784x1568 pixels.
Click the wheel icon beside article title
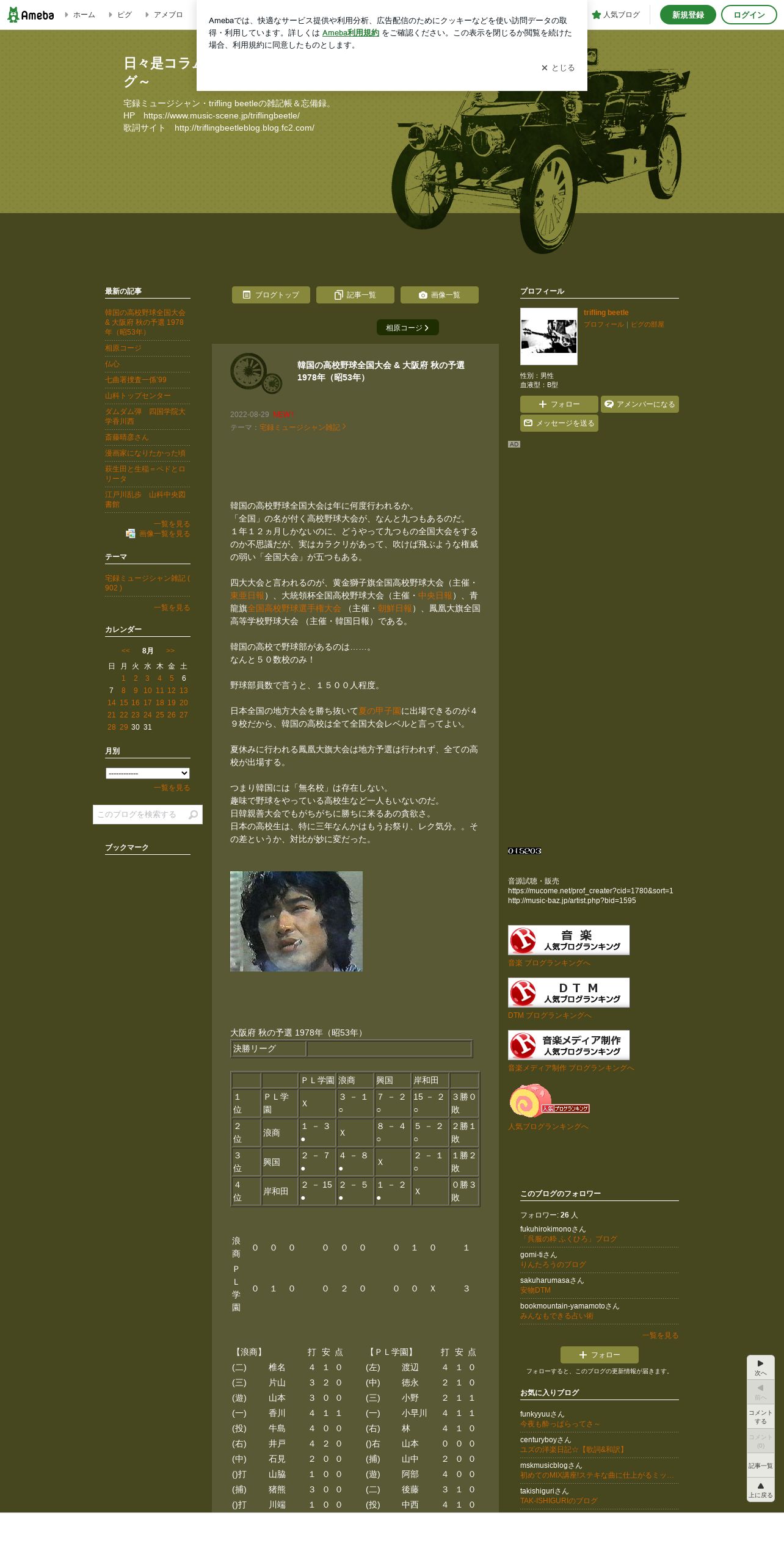256,373
